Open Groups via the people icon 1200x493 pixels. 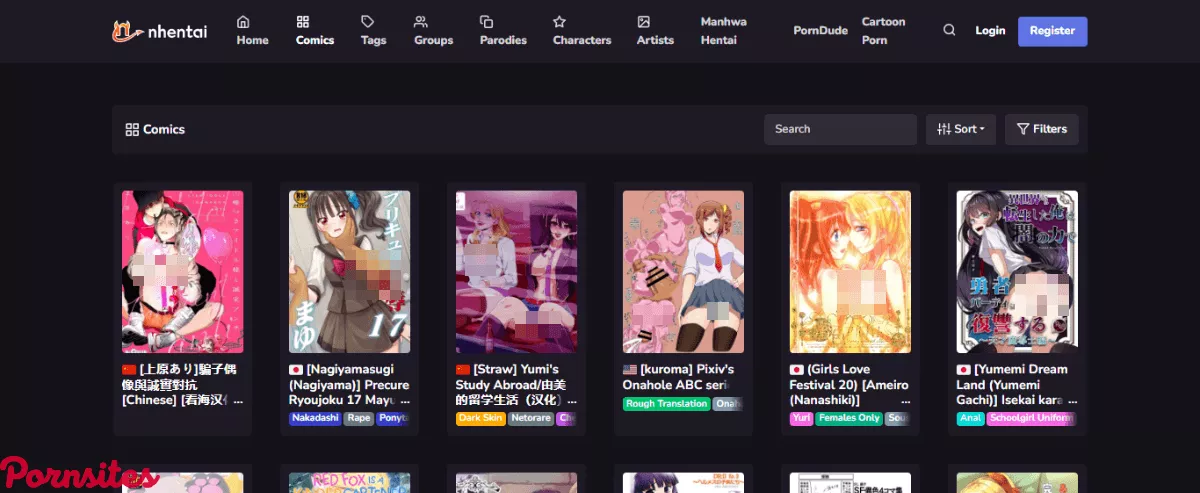[421, 22]
